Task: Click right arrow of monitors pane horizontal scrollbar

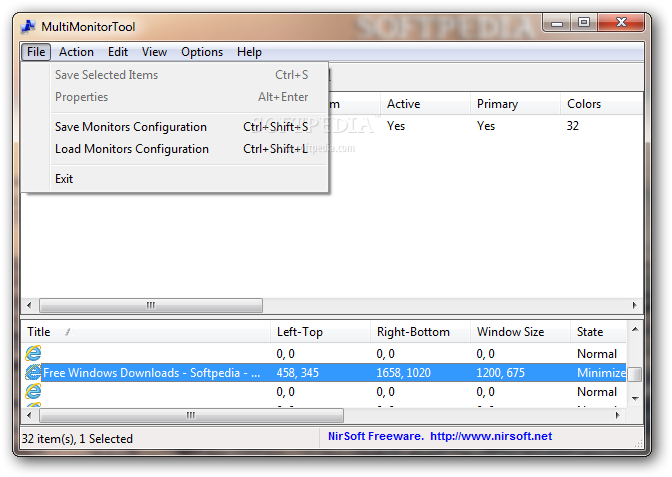Action: [x=635, y=306]
